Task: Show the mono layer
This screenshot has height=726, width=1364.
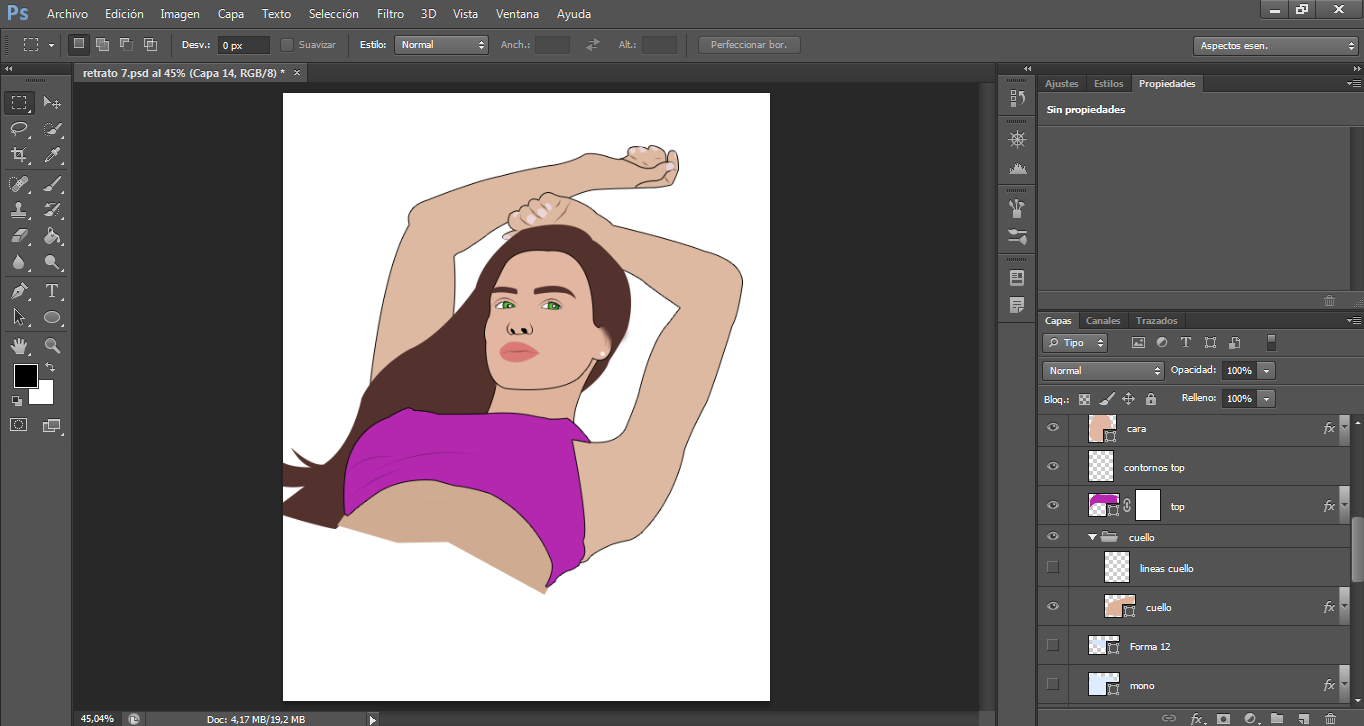Action: coord(1052,685)
